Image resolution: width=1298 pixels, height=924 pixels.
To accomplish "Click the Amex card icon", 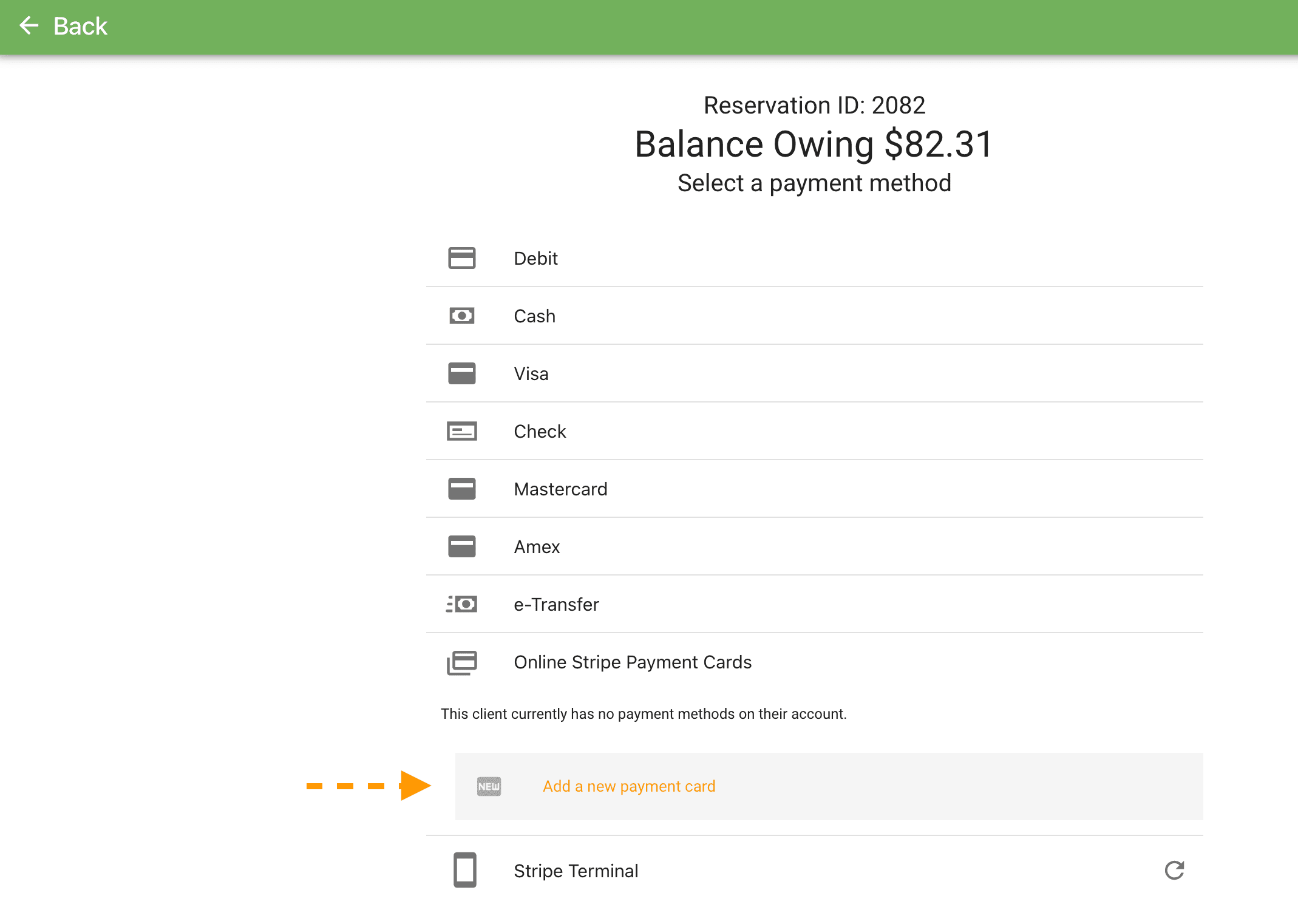I will (462, 546).
